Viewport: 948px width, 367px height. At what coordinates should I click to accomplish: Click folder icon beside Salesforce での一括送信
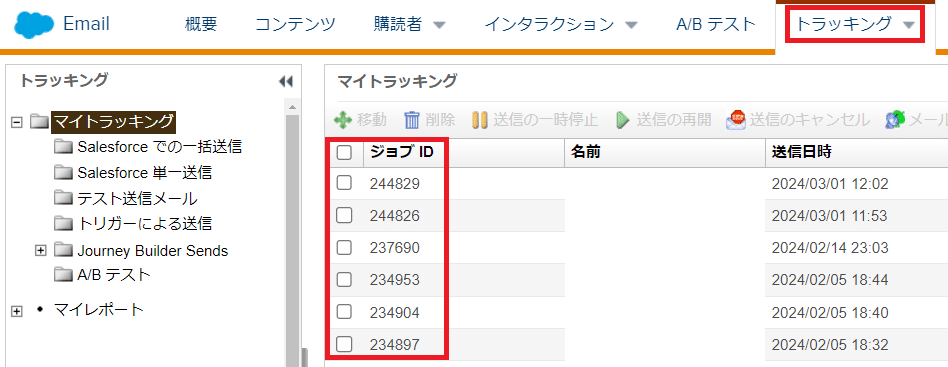(x=63, y=147)
